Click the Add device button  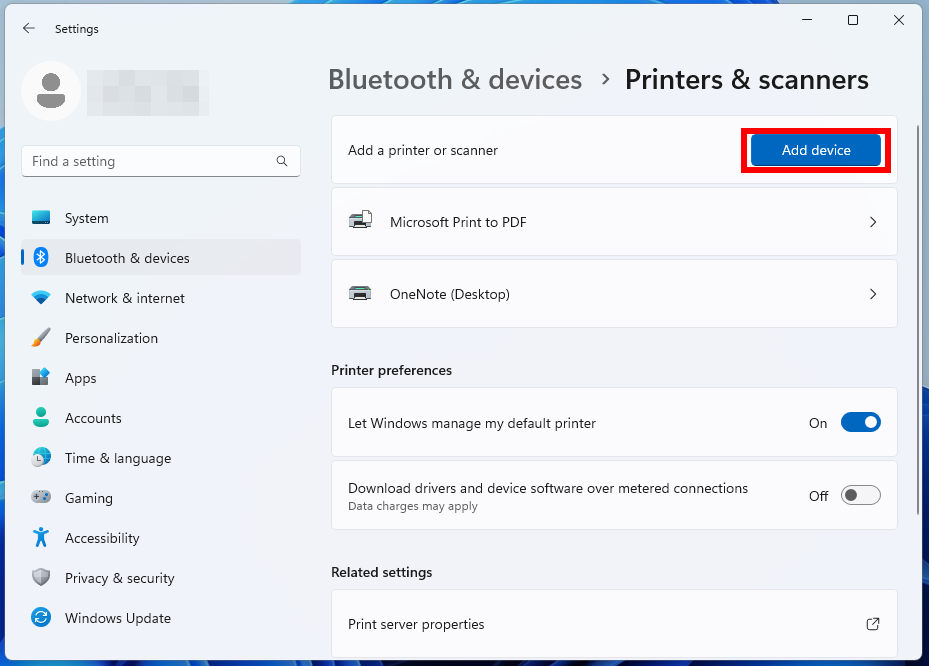[816, 151]
